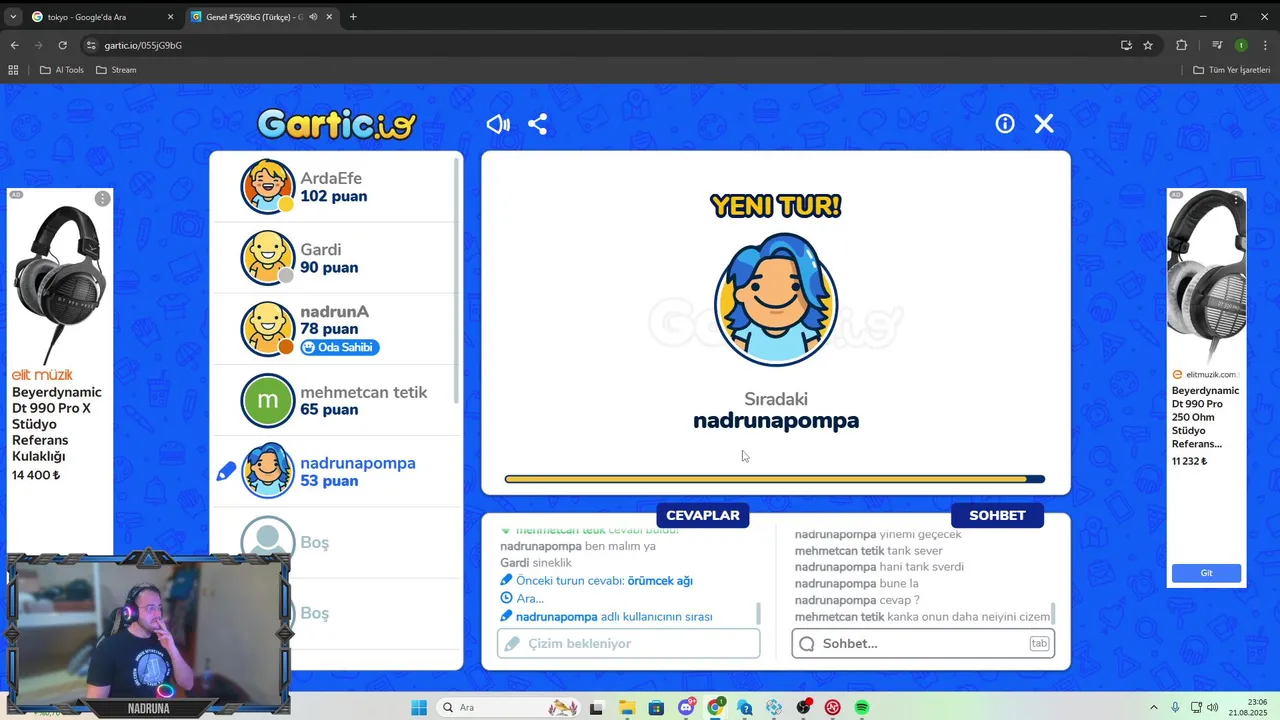Open the room info icon
The height and width of the screenshot is (720, 1280).
pyautogui.click(x=1005, y=123)
